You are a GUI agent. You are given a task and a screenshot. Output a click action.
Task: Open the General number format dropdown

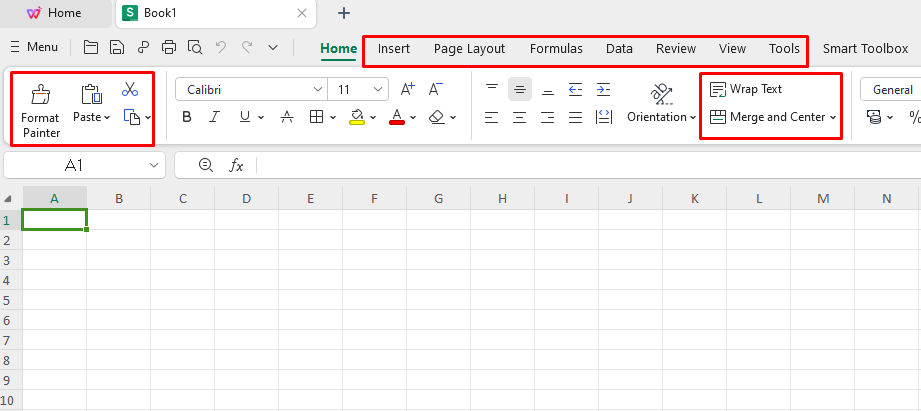click(x=892, y=90)
